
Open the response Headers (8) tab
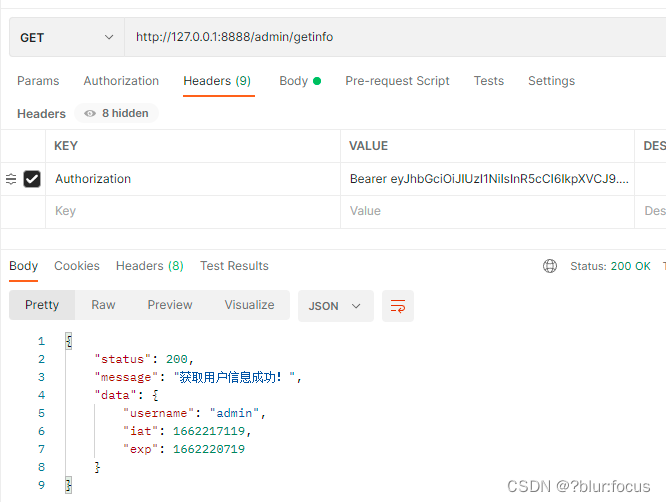(x=150, y=266)
